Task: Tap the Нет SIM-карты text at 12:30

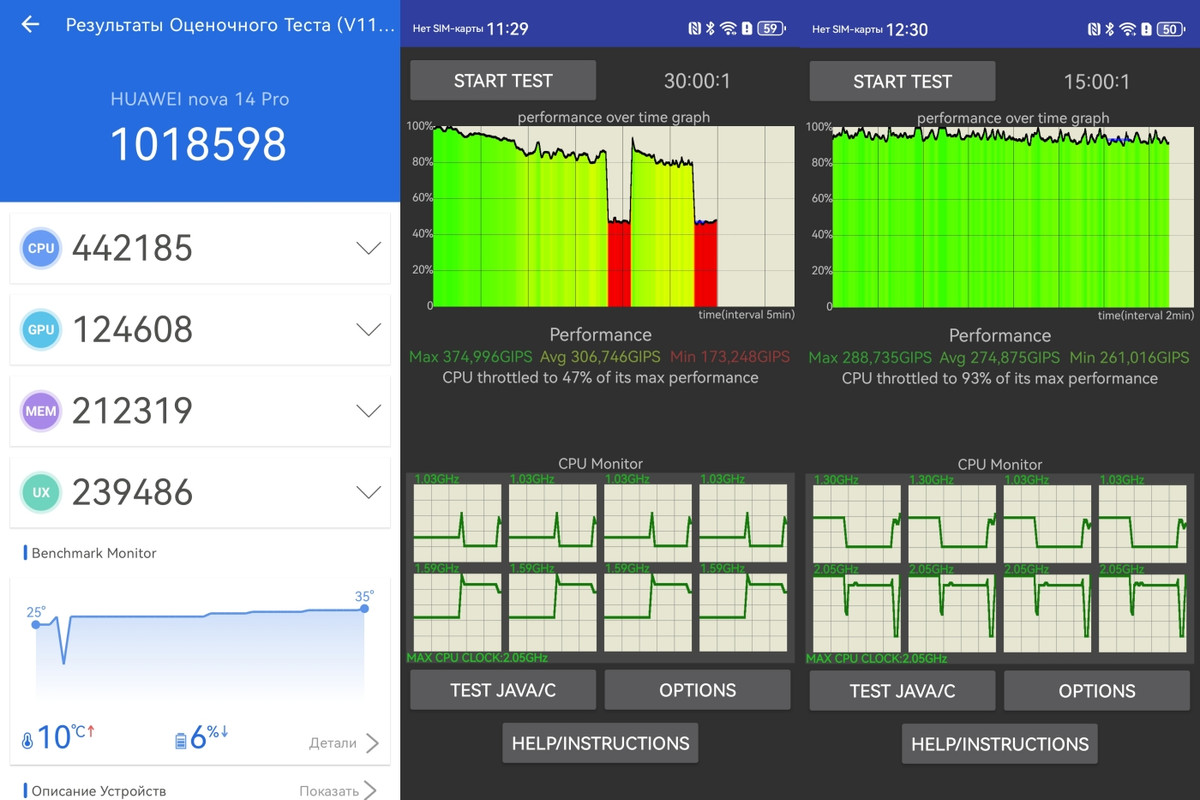Action: [847, 29]
